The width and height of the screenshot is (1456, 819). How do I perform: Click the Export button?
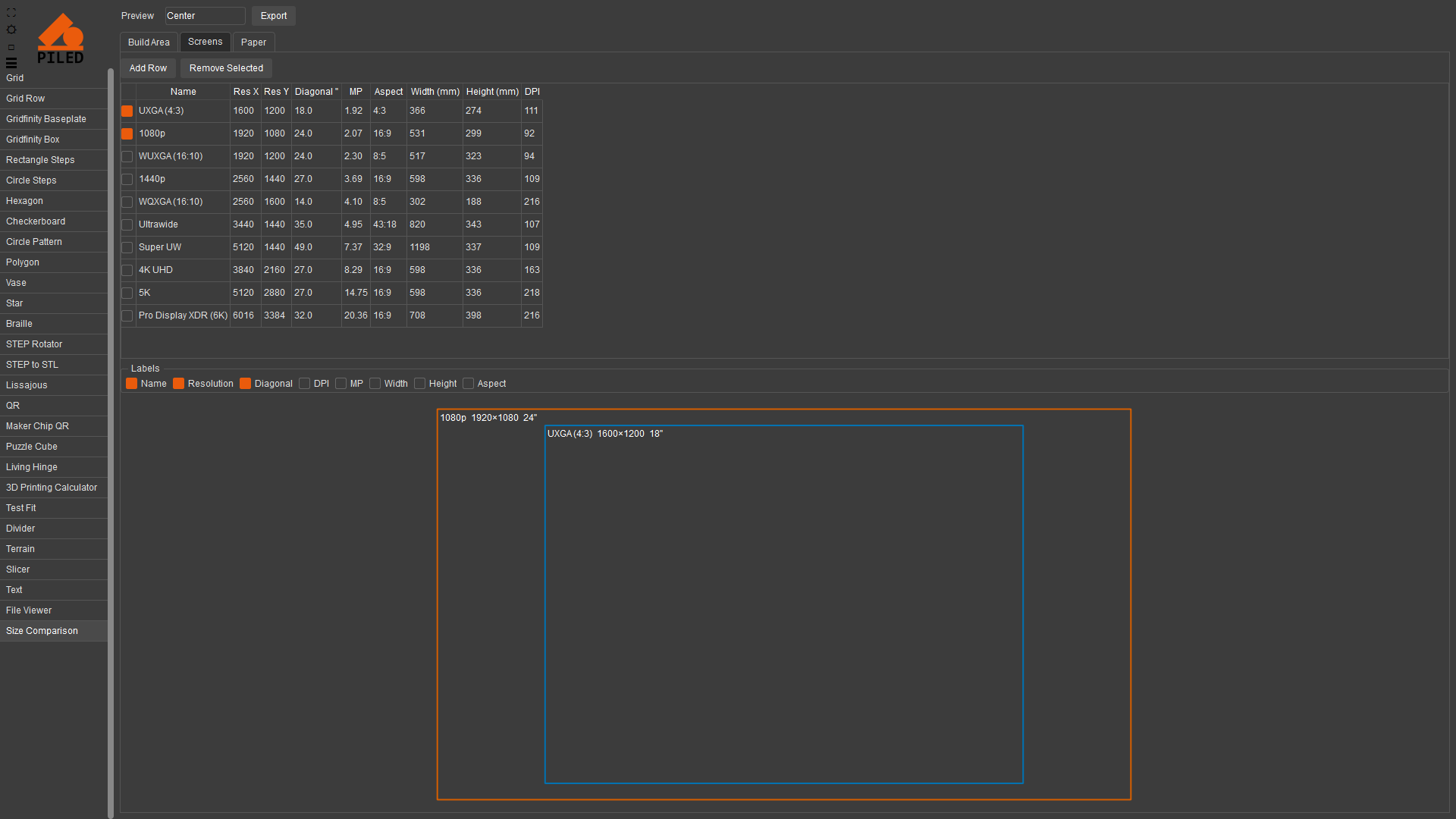click(274, 16)
